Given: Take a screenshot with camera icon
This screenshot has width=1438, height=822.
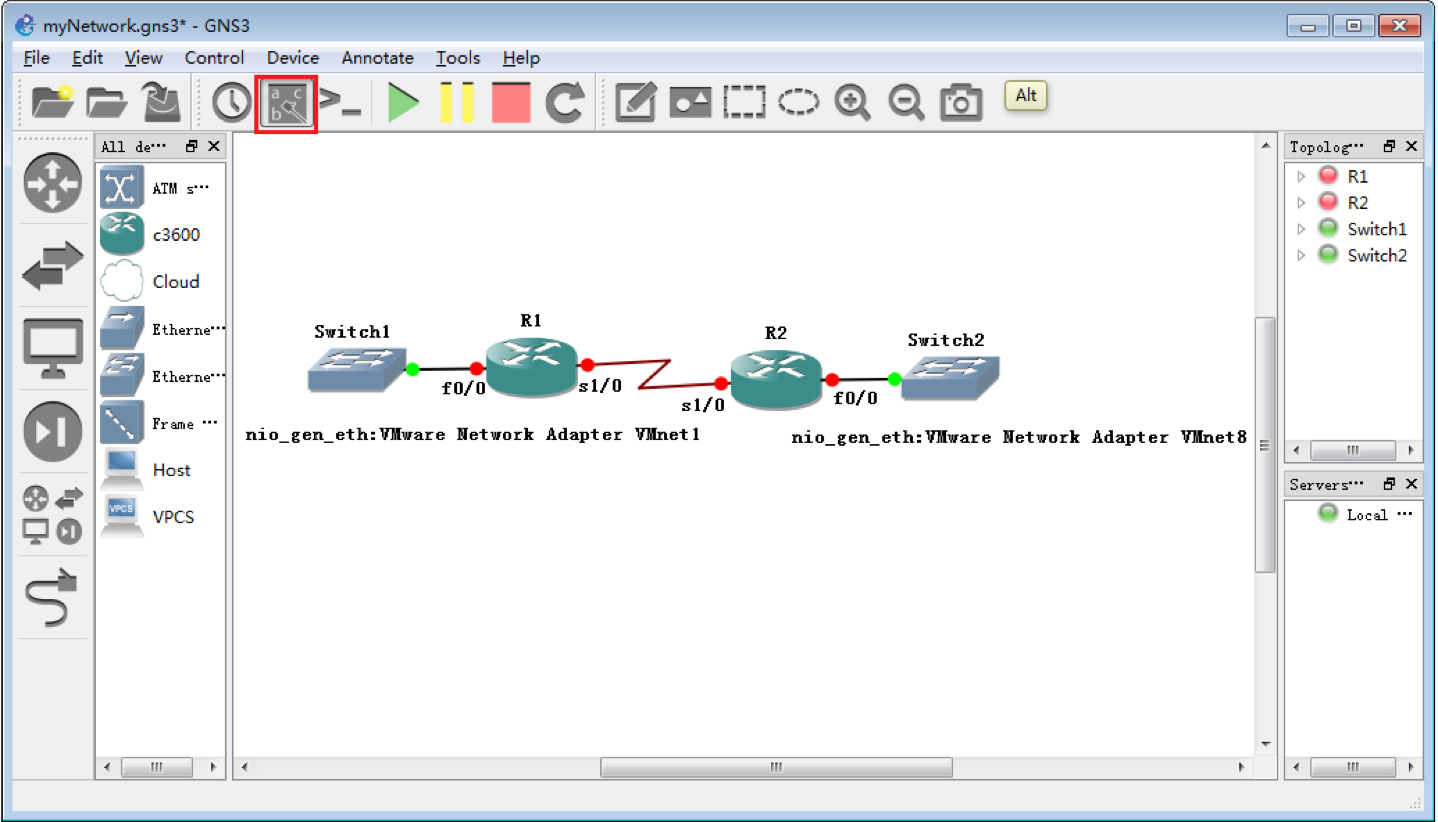Looking at the screenshot, I should (x=961, y=103).
